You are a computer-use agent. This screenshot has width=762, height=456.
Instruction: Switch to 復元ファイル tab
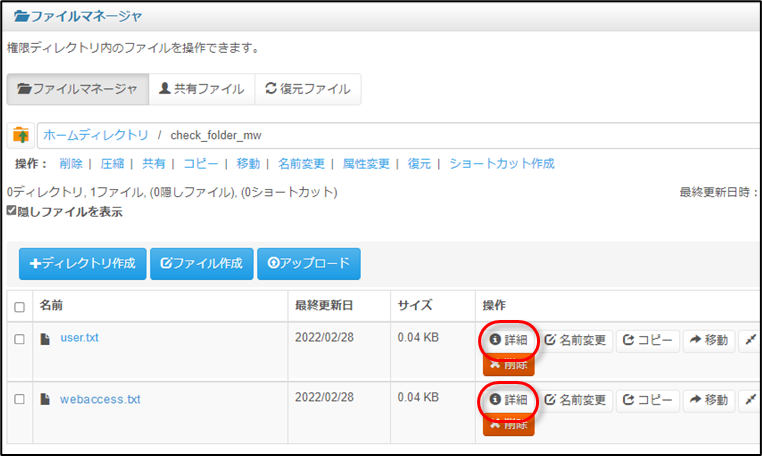307,89
